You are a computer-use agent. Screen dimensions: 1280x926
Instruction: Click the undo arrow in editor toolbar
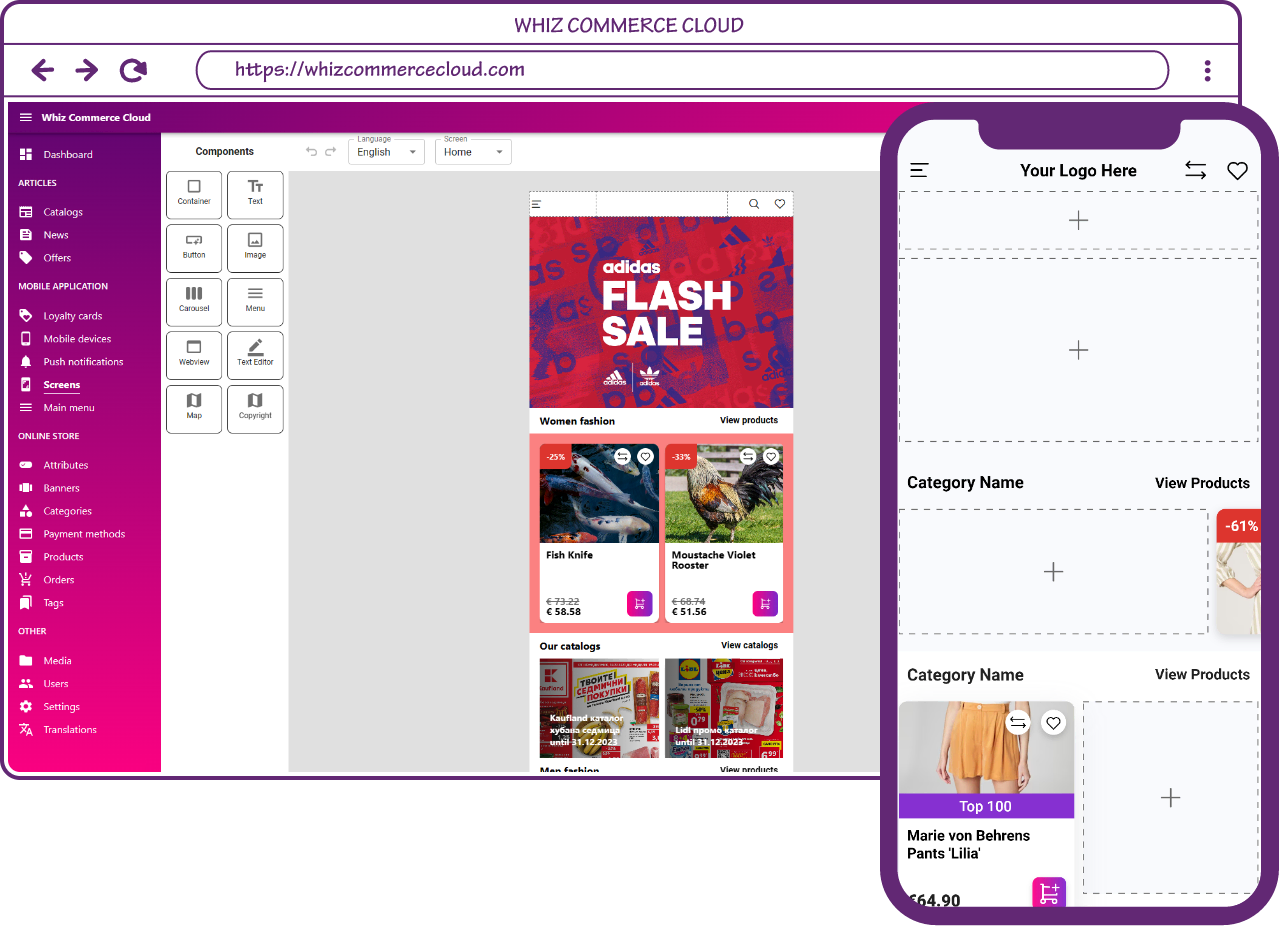pos(311,152)
